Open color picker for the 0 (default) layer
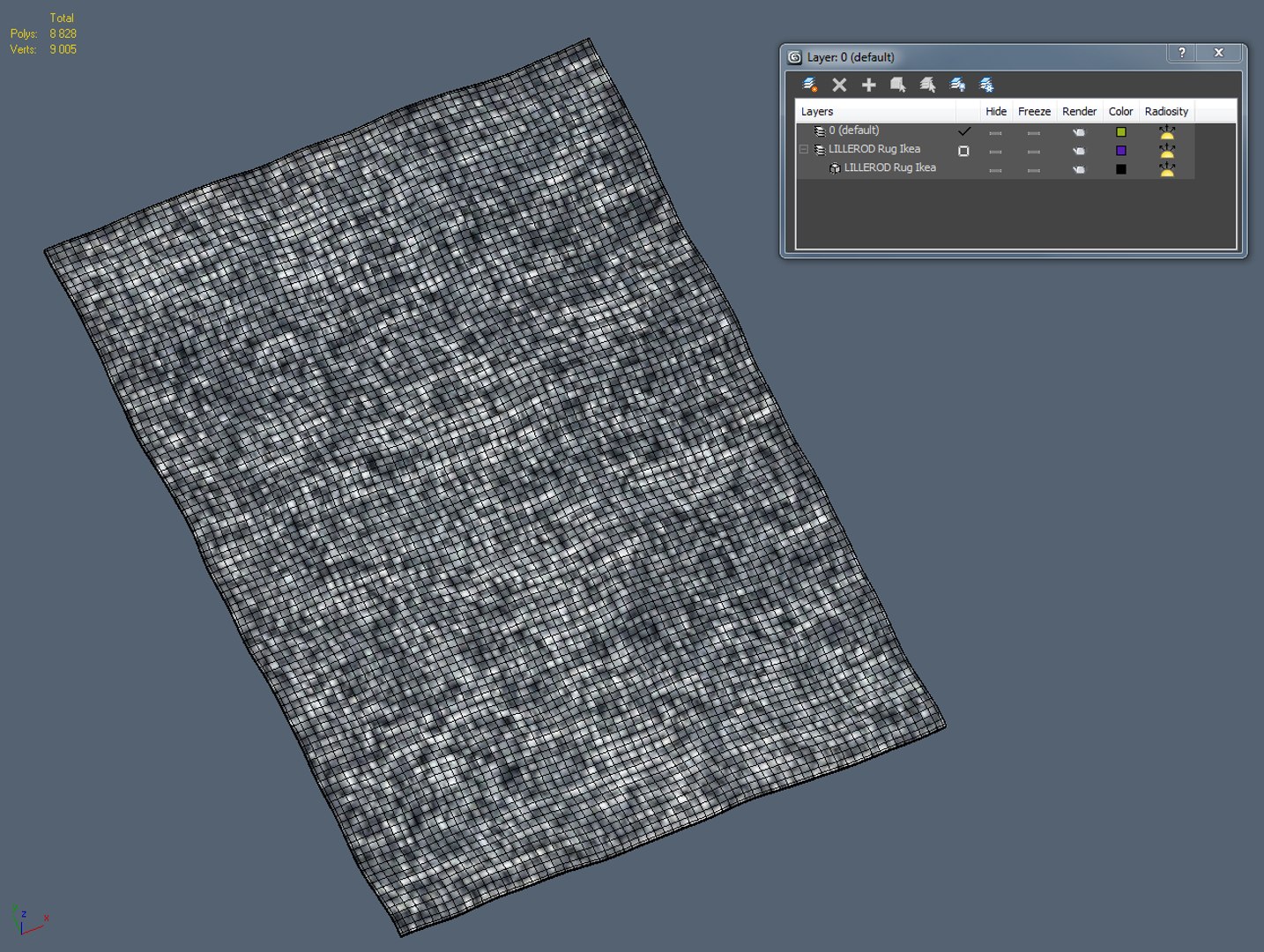This screenshot has height=952, width=1264. click(1121, 132)
